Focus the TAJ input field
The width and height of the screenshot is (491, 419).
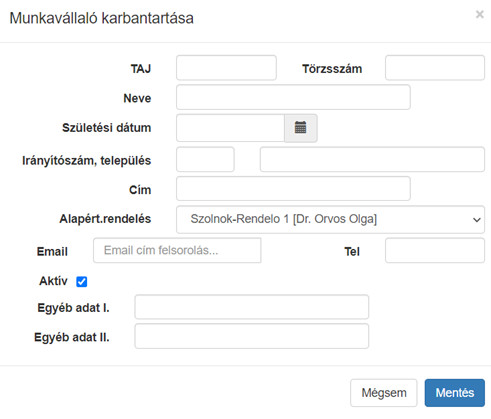point(226,68)
